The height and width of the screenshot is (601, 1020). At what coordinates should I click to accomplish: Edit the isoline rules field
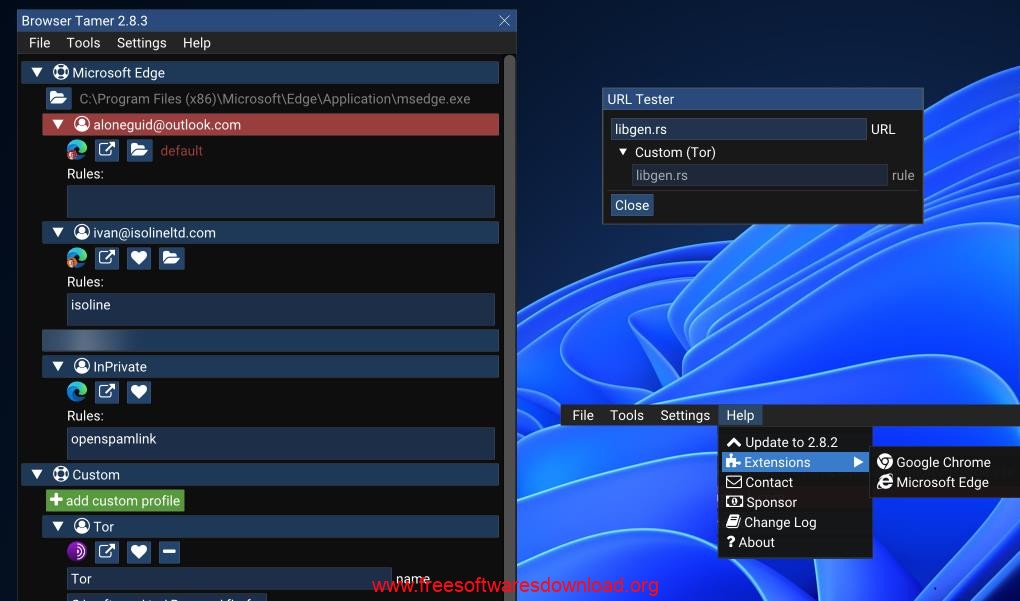pyautogui.click(x=281, y=310)
